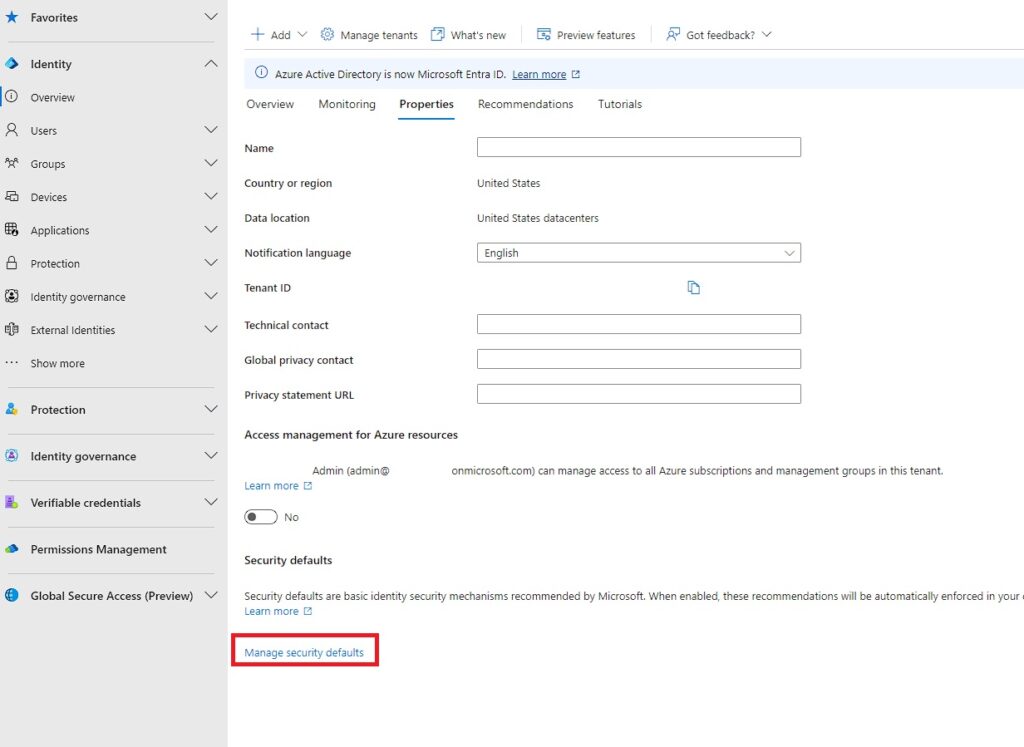Click the Technical contact input field
This screenshot has width=1024, height=747.
639,324
